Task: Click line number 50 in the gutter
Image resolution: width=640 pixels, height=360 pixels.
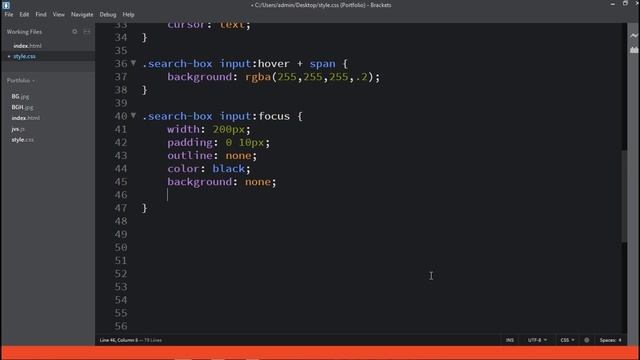Action: (121, 247)
